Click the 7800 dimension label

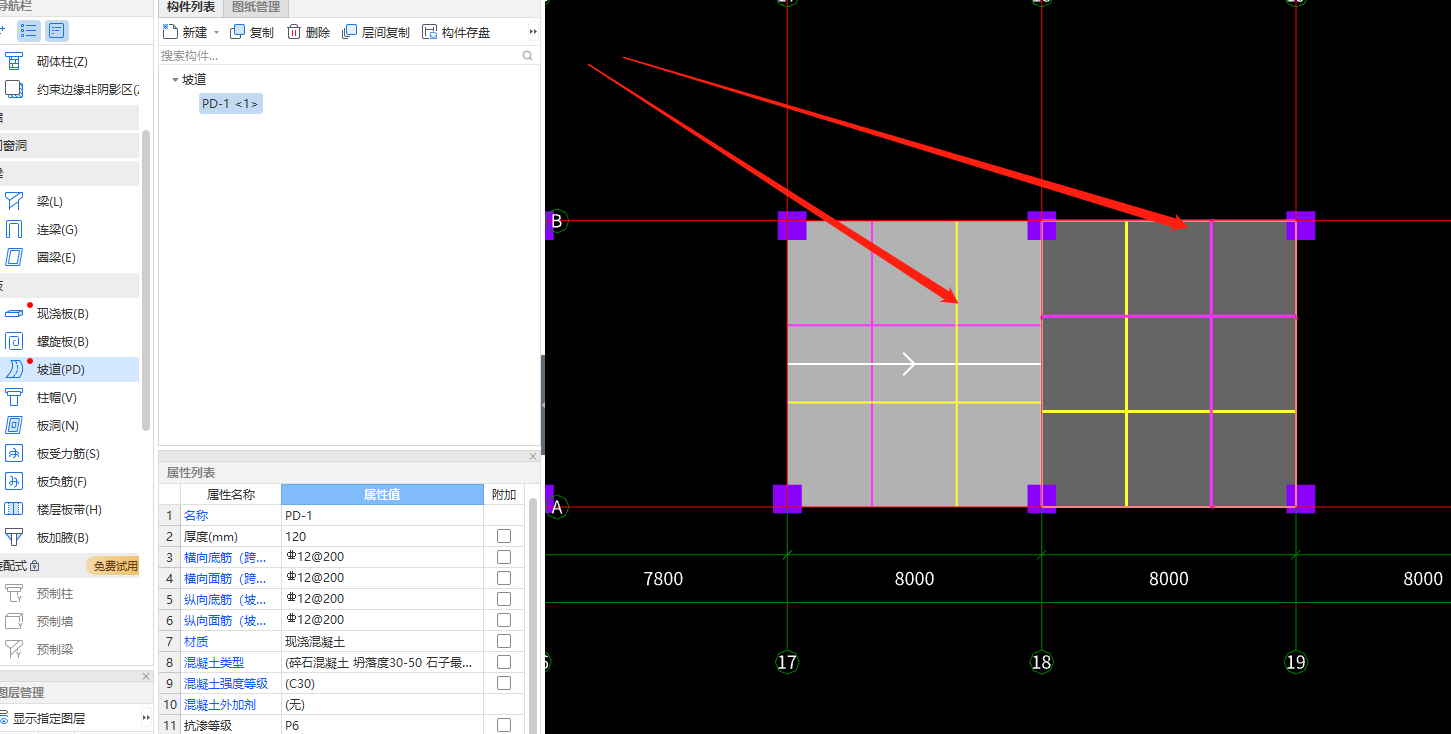[664, 579]
